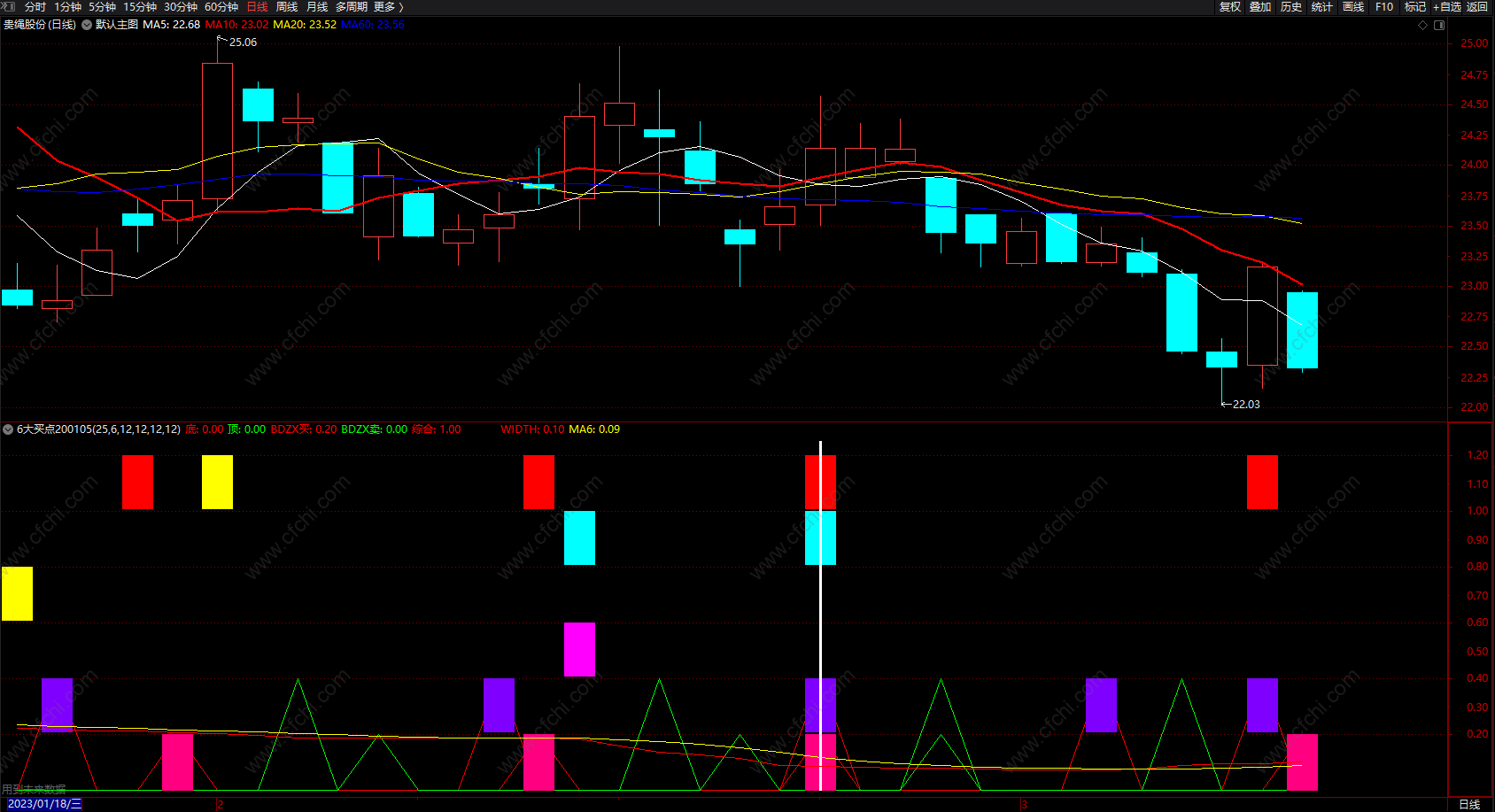Click the MA60: 23.56 legend

pos(373,25)
